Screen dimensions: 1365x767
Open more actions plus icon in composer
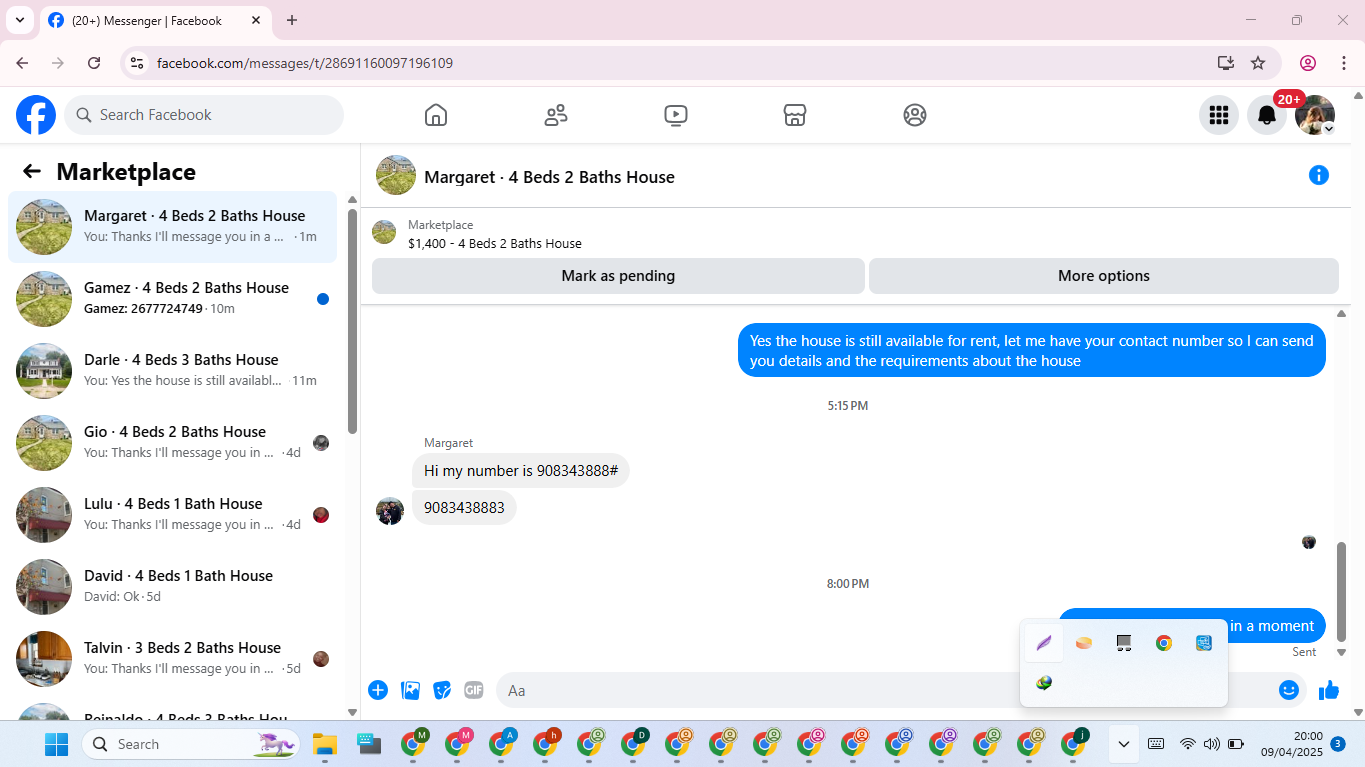click(378, 690)
